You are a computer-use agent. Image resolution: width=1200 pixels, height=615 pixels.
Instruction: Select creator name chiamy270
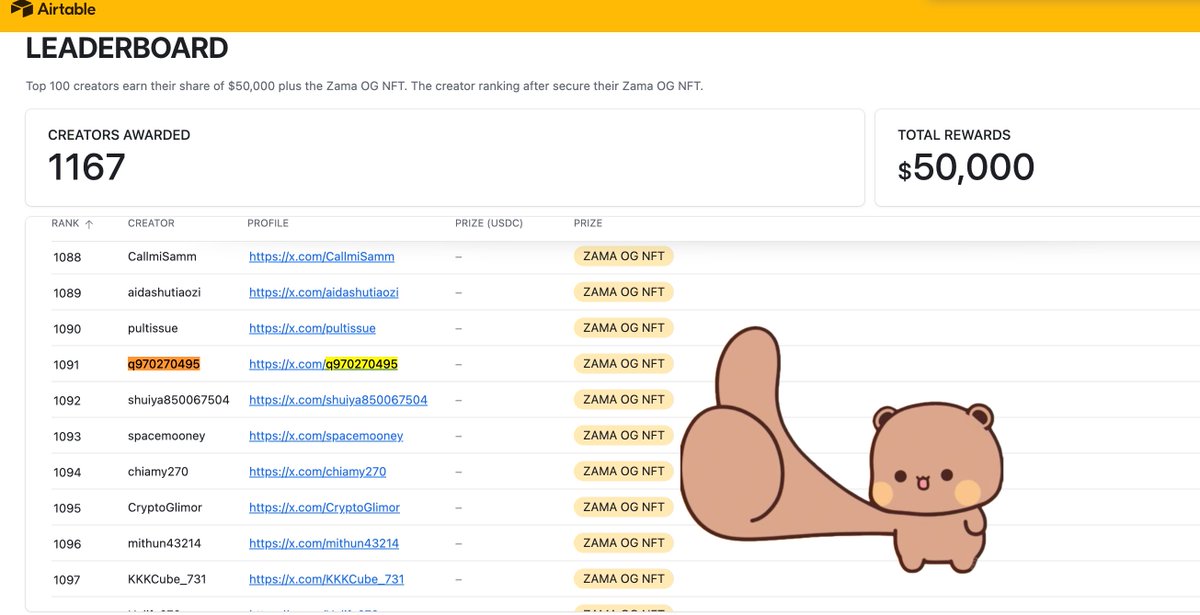coord(158,472)
